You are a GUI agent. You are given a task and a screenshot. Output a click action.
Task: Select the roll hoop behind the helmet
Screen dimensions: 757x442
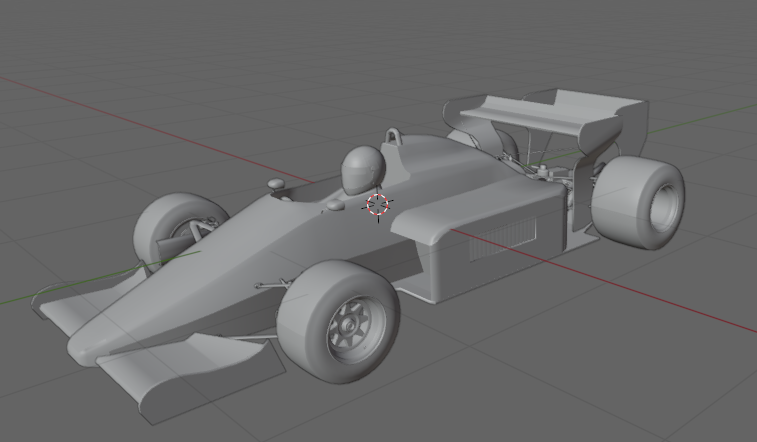click(x=393, y=136)
